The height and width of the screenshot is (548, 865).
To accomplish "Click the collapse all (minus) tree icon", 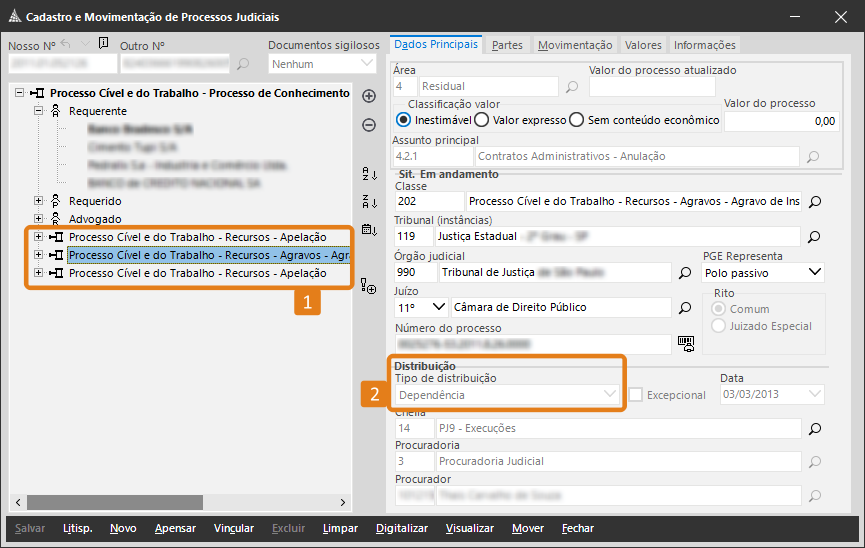I will tap(368, 125).
